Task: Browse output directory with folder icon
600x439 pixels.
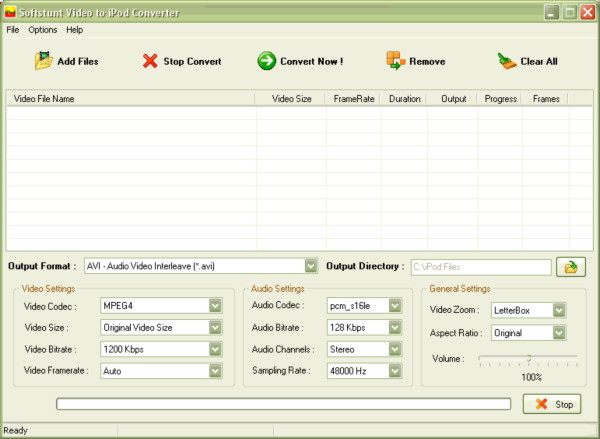Action: coord(571,267)
